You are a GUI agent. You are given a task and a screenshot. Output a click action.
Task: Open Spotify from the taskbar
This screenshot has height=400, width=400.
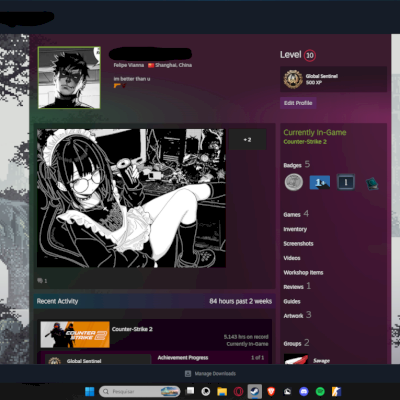pyautogui.click(x=320, y=391)
